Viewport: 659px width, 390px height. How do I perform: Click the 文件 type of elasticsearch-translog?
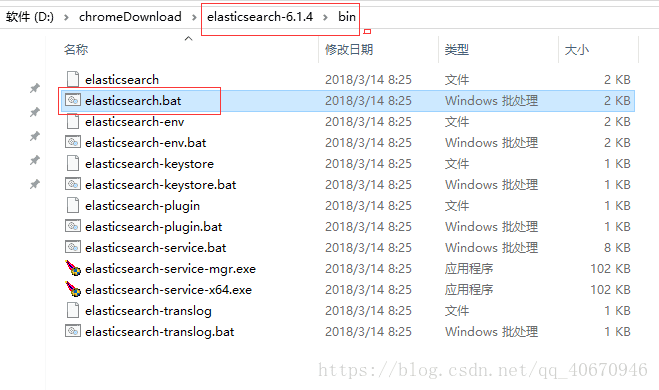(x=457, y=311)
